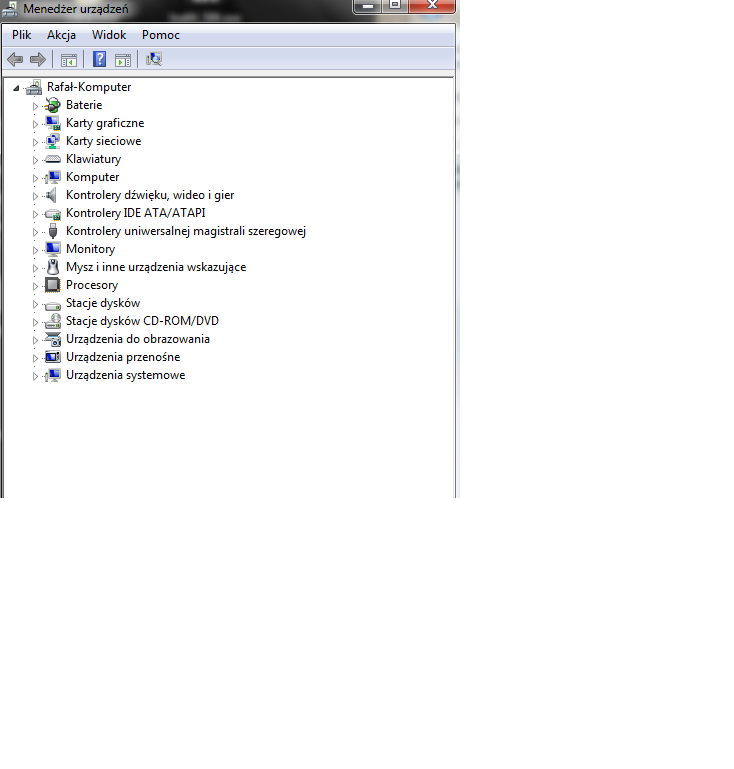Image resolution: width=734 pixels, height=769 pixels.
Task: Click the sound controllers speaker icon
Action: coord(51,195)
